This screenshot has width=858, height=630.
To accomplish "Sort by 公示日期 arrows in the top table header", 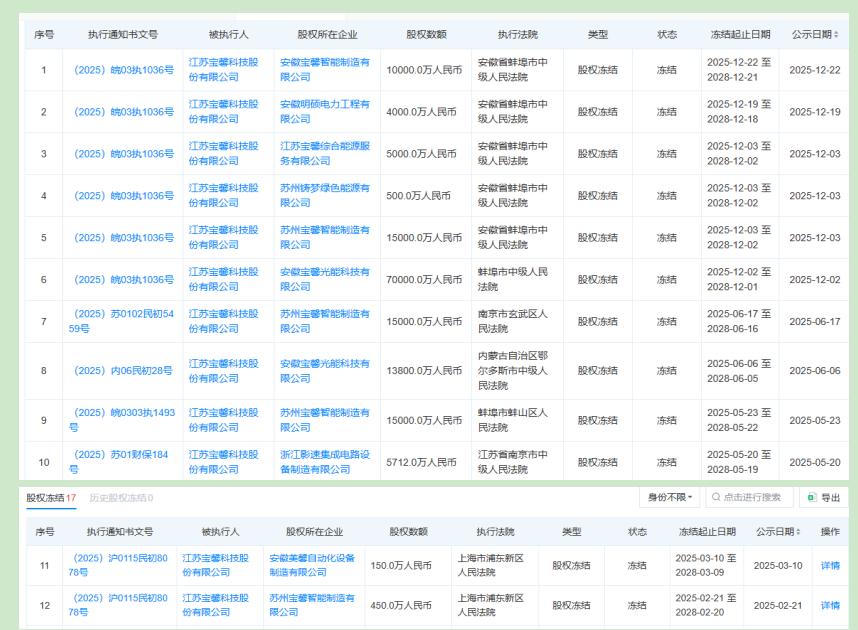I will 836,35.
